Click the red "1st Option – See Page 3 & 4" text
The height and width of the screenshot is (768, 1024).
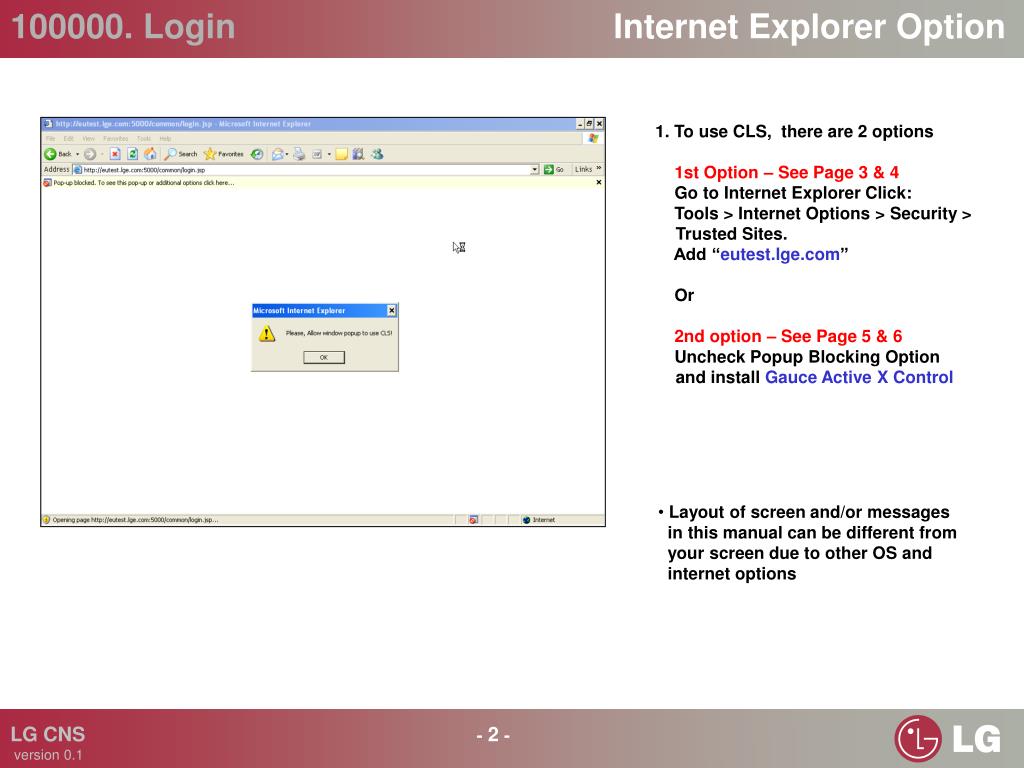pyautogui.click(x=786, y=172)
